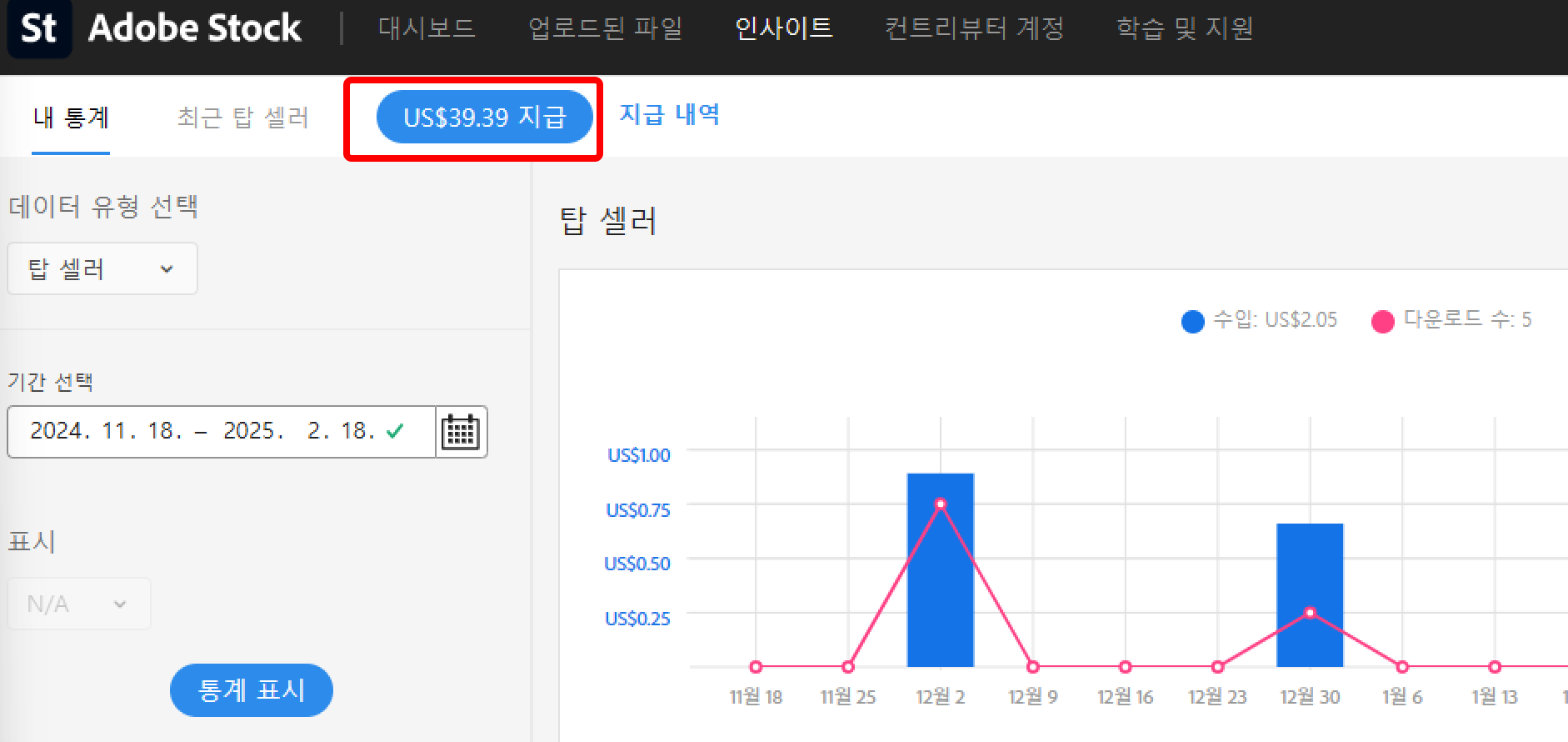Open the 지급 내역 link
The image size is (1568, 742).
coord(669,114)
